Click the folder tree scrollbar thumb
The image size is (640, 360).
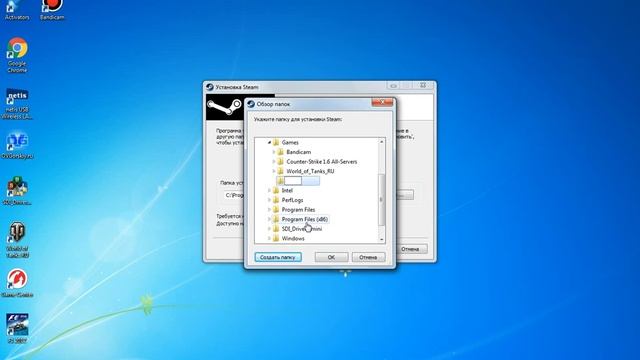coord(382,200)
